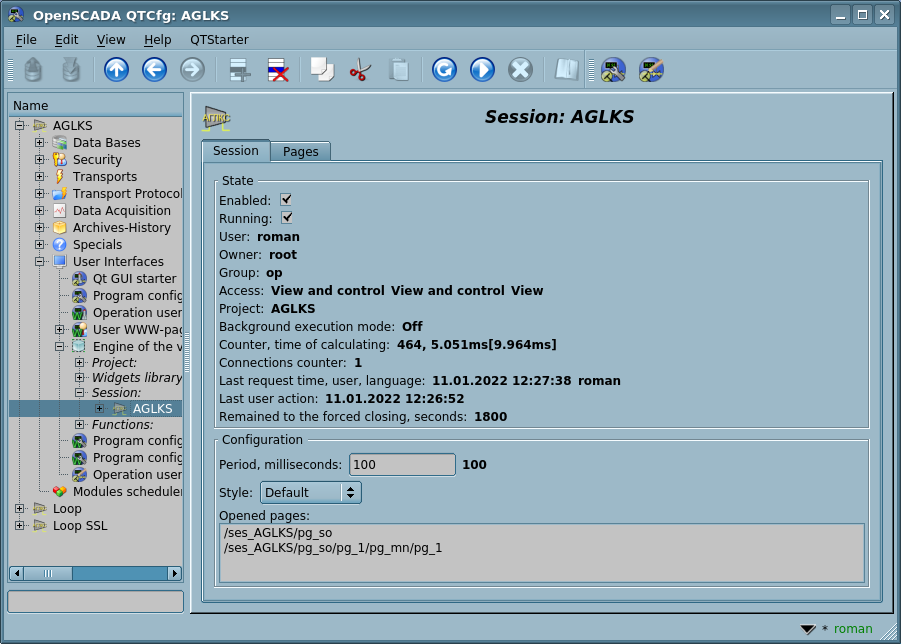Navigate back with the blue left arrow
The image size is (901, 644).
click(154, 70)
